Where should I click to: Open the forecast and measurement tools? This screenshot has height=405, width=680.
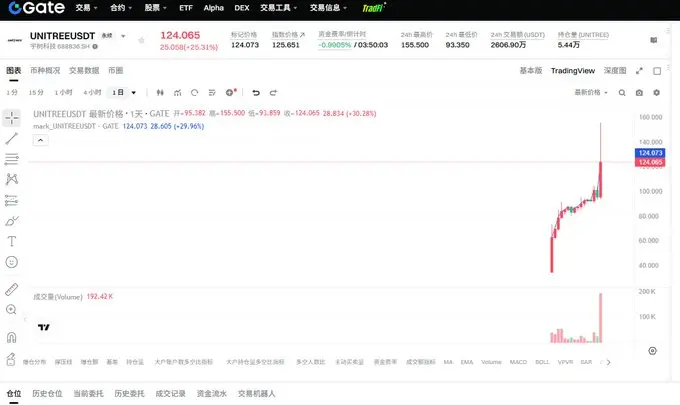tap(12, 200)
